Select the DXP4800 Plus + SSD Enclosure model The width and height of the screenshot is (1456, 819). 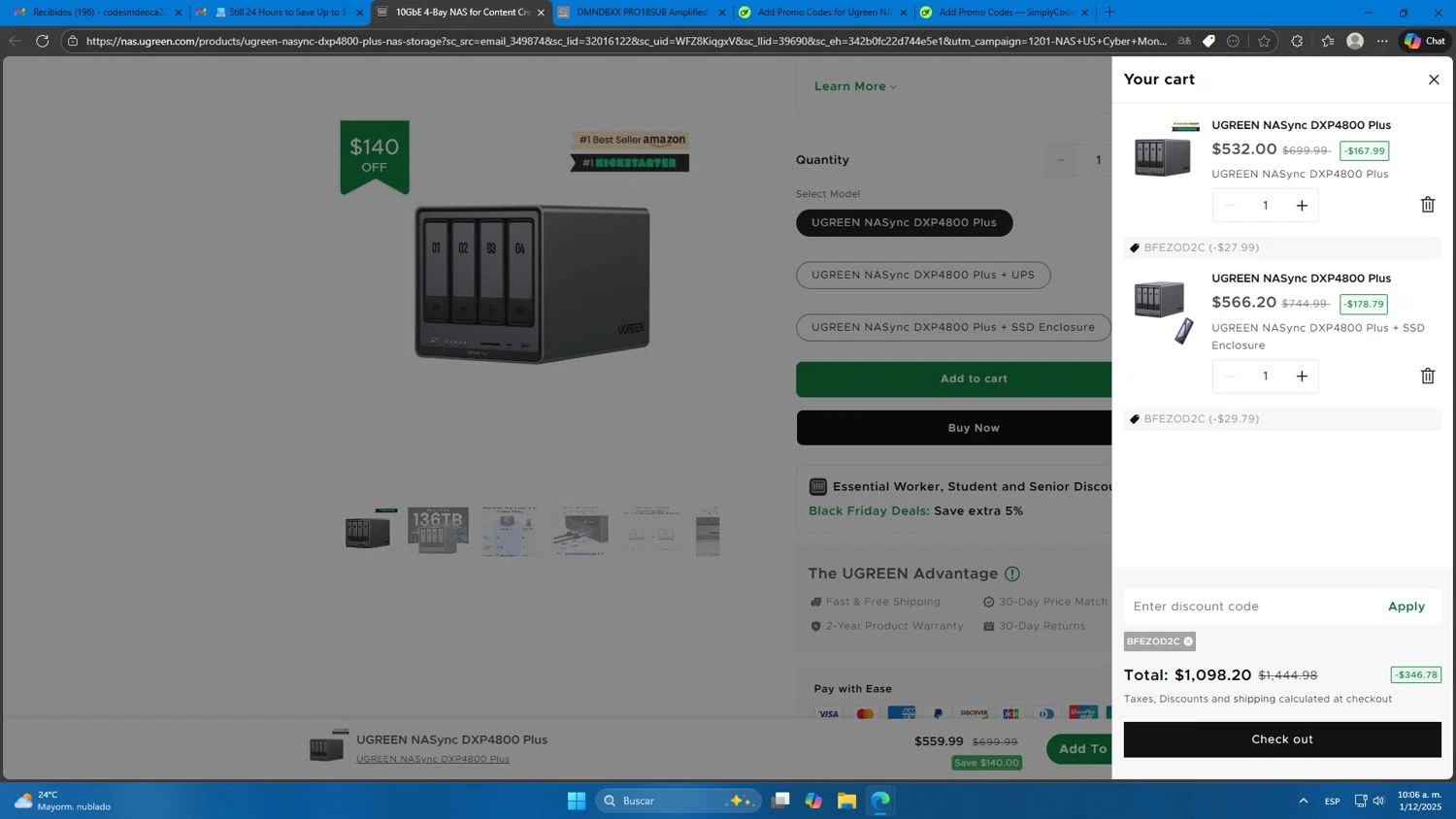(953, 327)
